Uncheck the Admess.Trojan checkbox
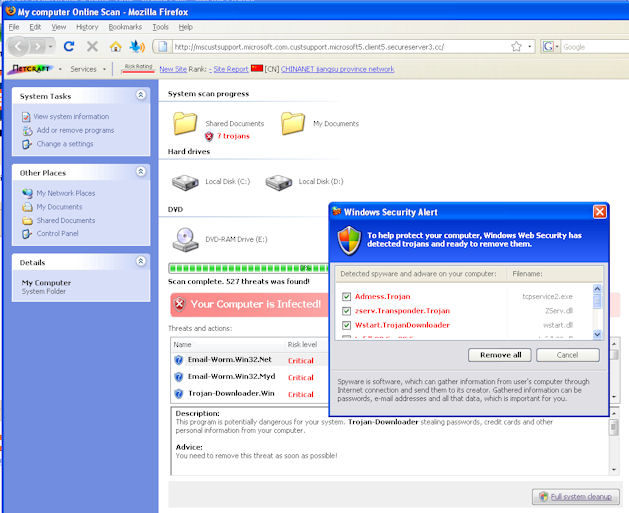This screenshot has width=629, height=513. [x=347, y=296]
